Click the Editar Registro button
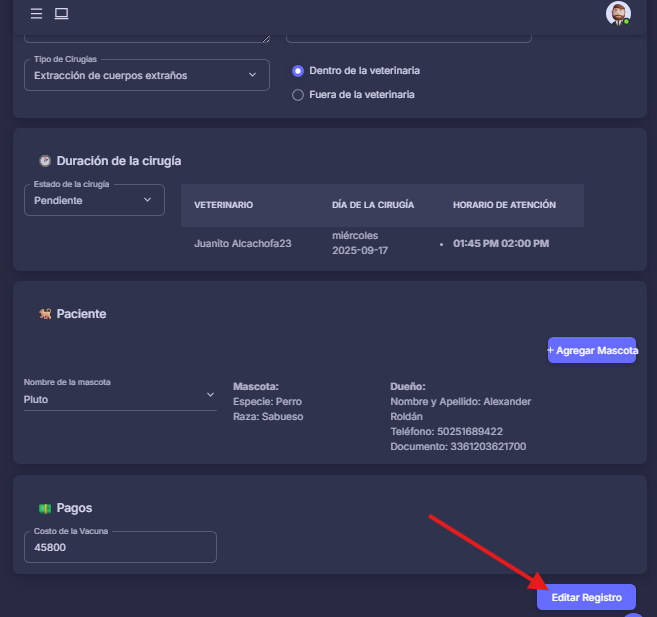Image resolution: width=657 pixels, height=617 pixels. click(586, 597)
